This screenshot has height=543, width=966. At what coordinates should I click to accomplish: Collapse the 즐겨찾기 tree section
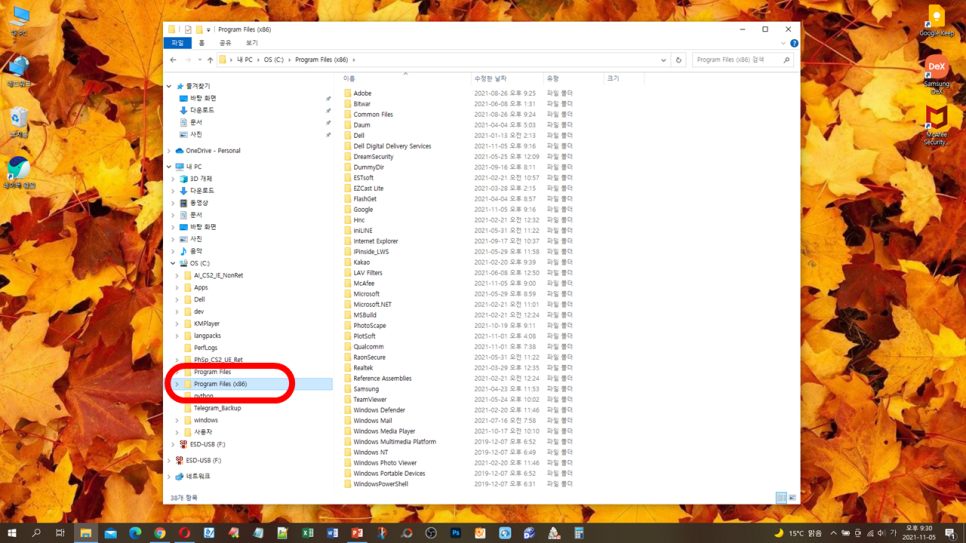[x=169, y=86]
